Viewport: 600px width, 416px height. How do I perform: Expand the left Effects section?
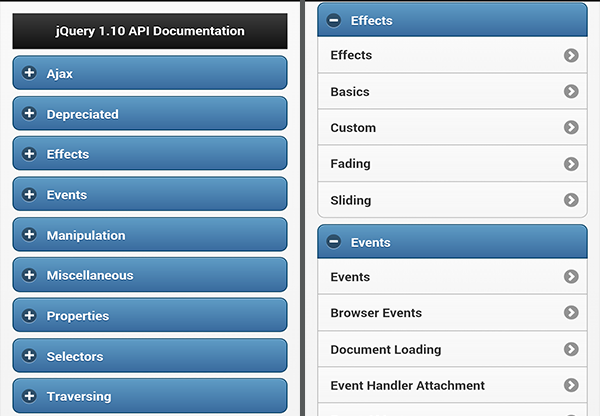coord(150,154)
